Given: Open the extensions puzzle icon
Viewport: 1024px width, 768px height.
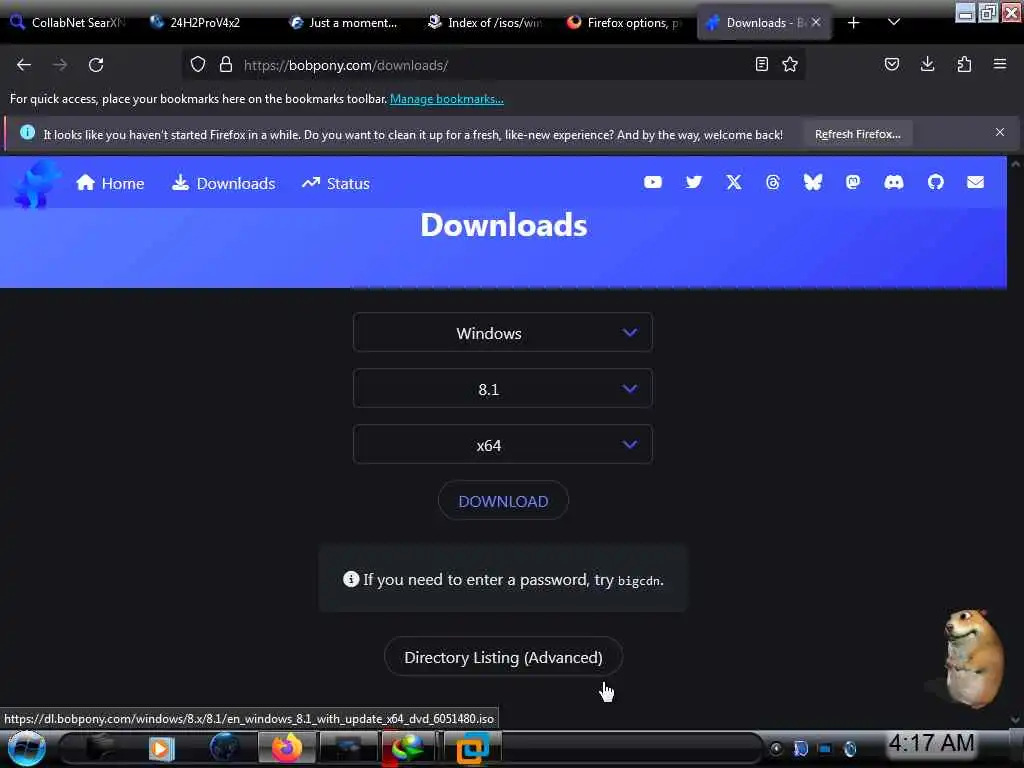Looking at the screenshot, I should 964,64.
